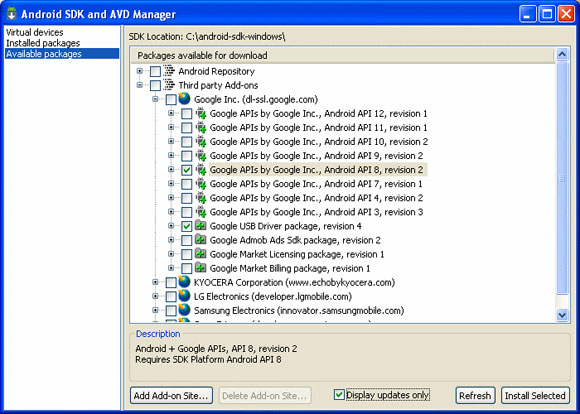Check the Third party Add-ons checkbox

(x=155, y=85)
